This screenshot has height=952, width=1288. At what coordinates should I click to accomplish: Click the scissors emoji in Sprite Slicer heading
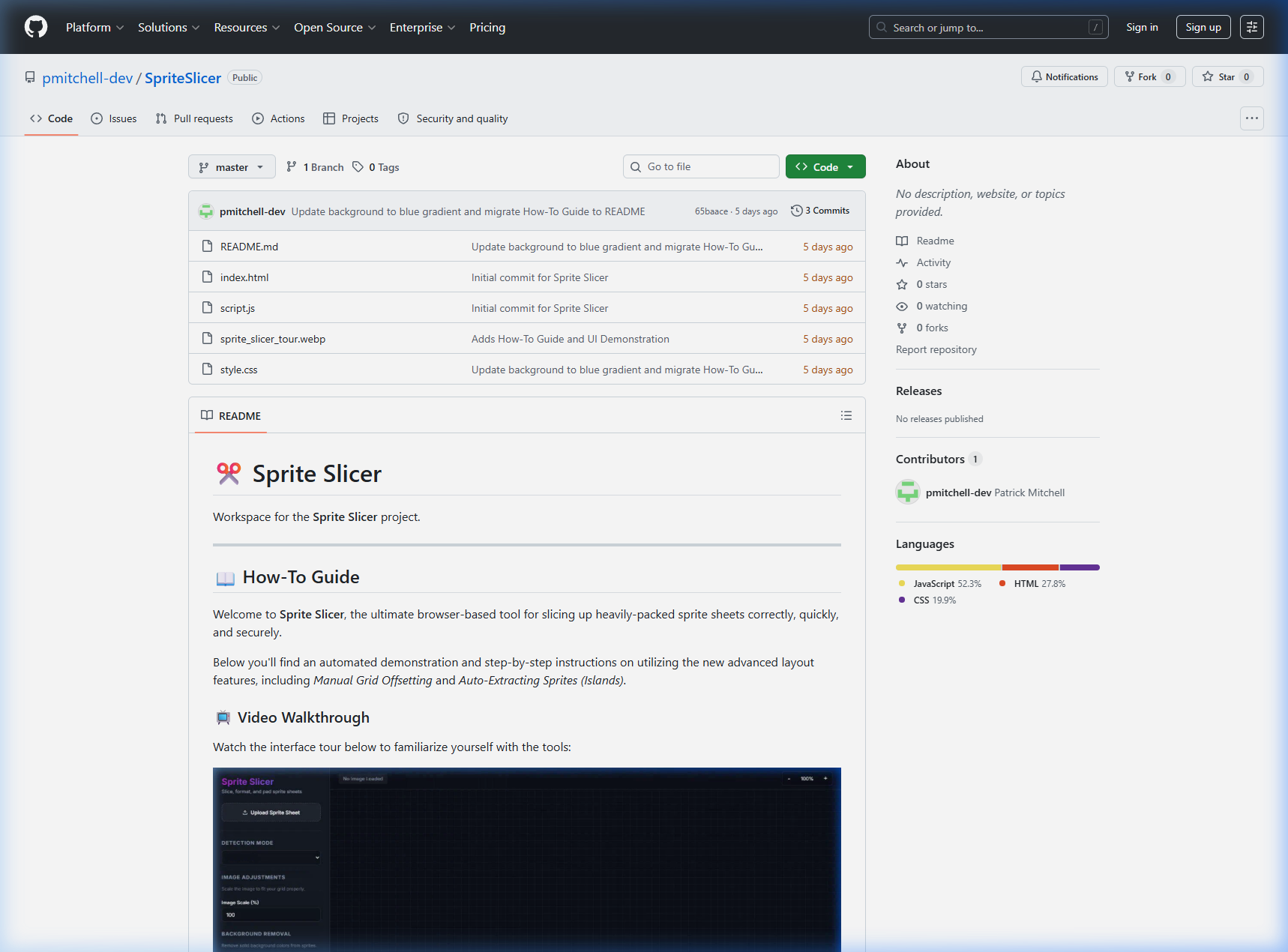[228, 474]
